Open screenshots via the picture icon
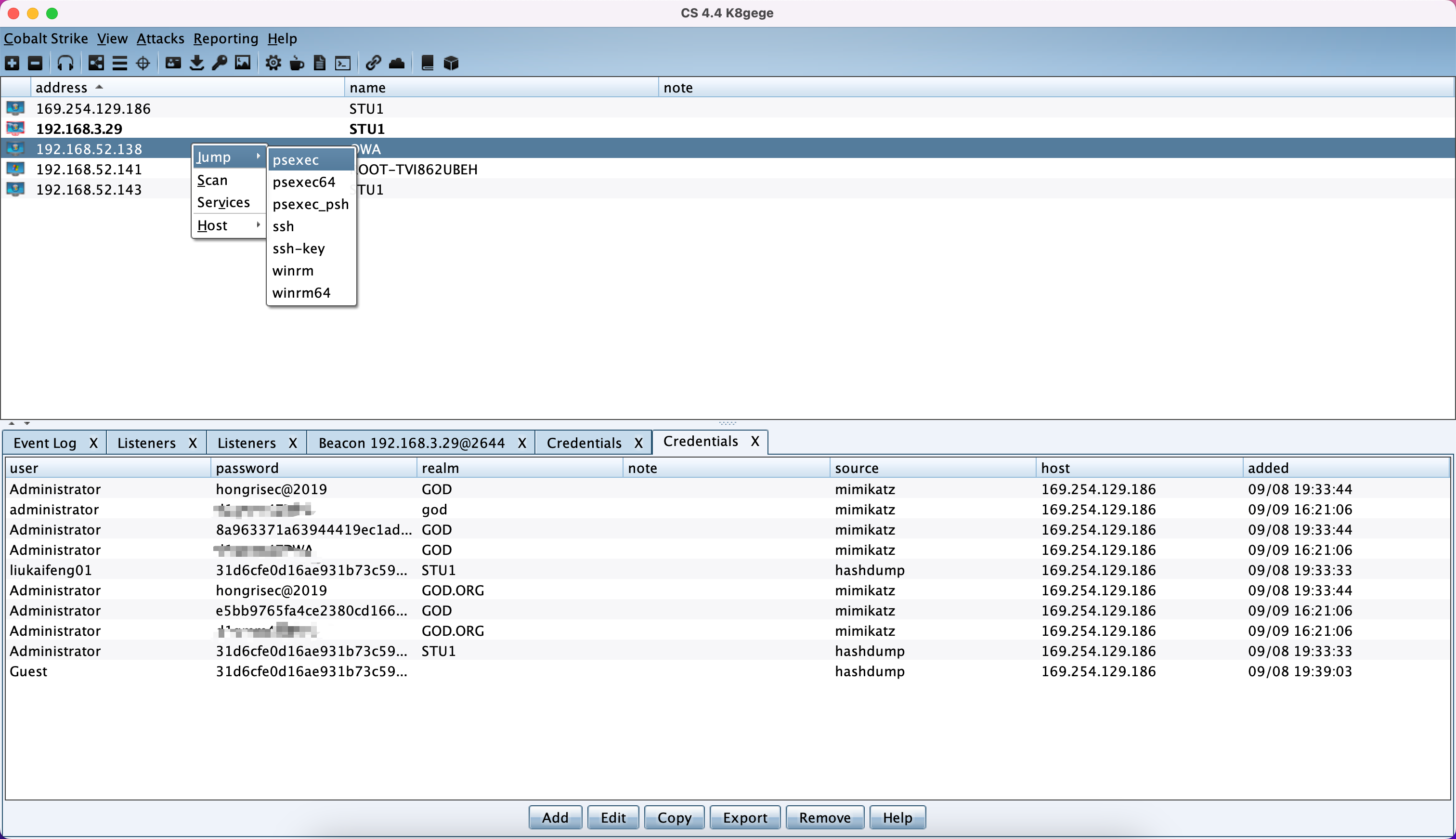The width and height of the screenshot is (1456, 839). [x=243, y=63]
